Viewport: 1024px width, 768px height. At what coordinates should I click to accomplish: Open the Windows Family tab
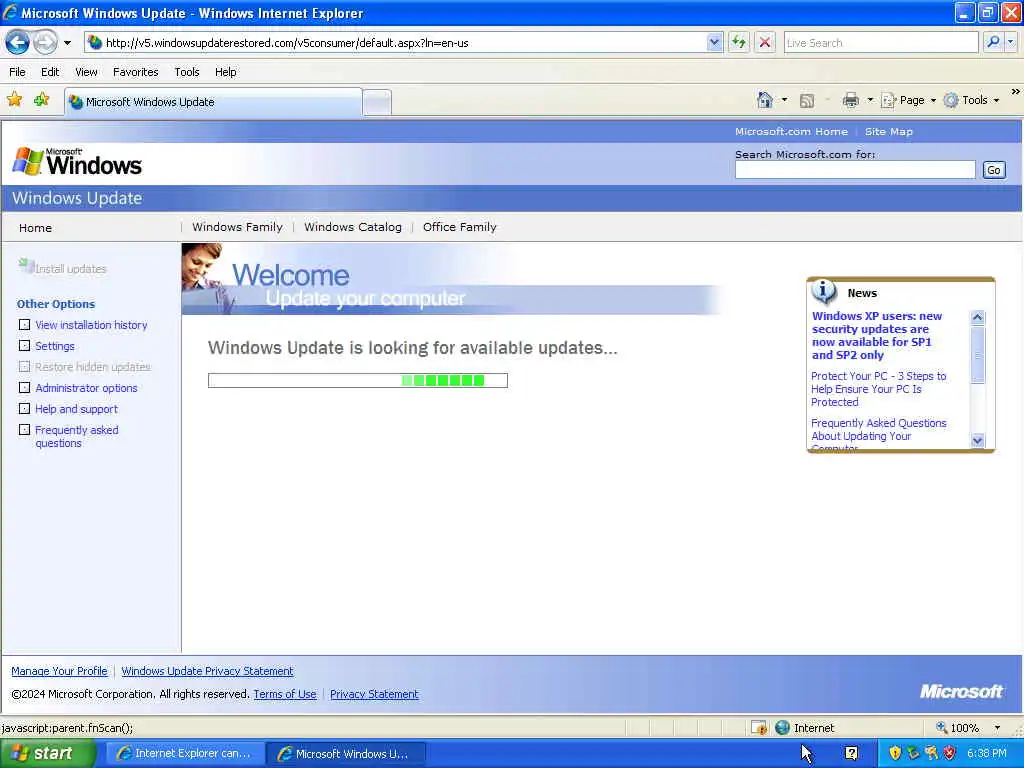[237, 227]
